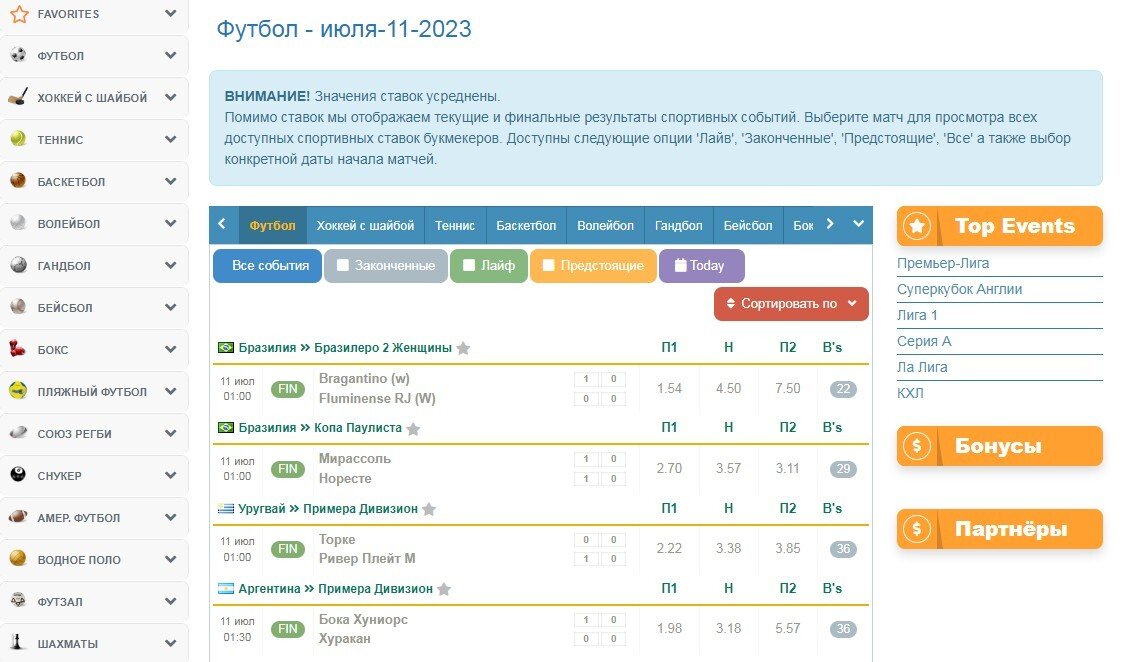Click the red boxing gloves icon
Viewport: 1121px width, 662px height.
(x=18, y=350)
